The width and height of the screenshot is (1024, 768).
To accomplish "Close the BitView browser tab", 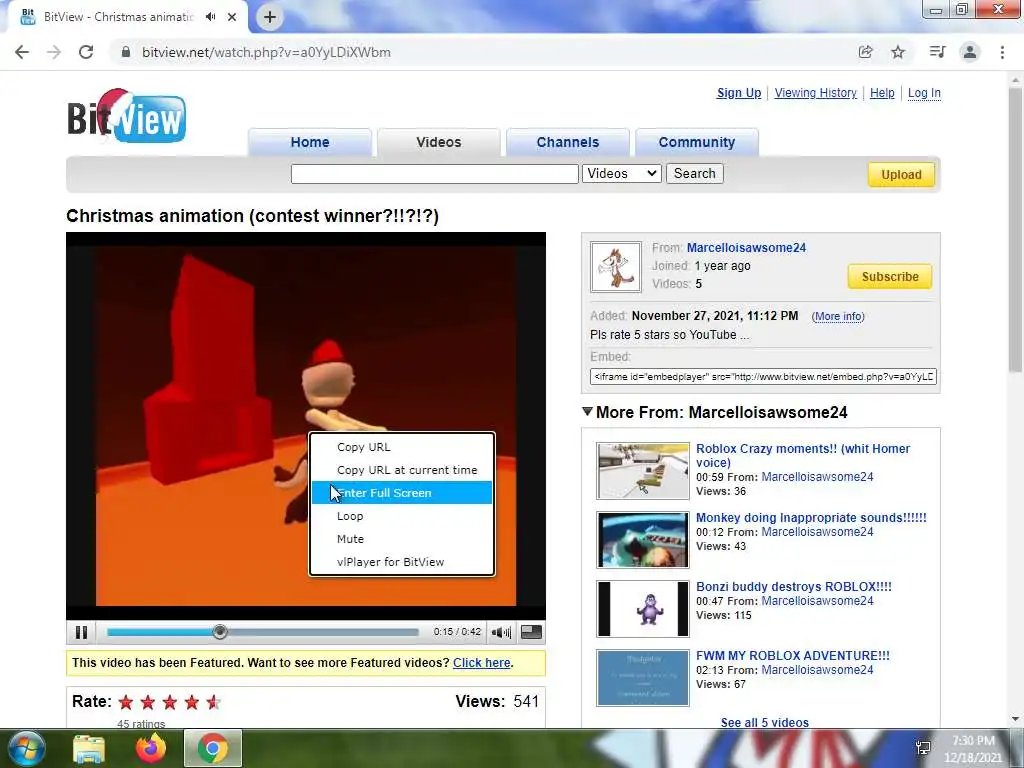I will 232,17.
